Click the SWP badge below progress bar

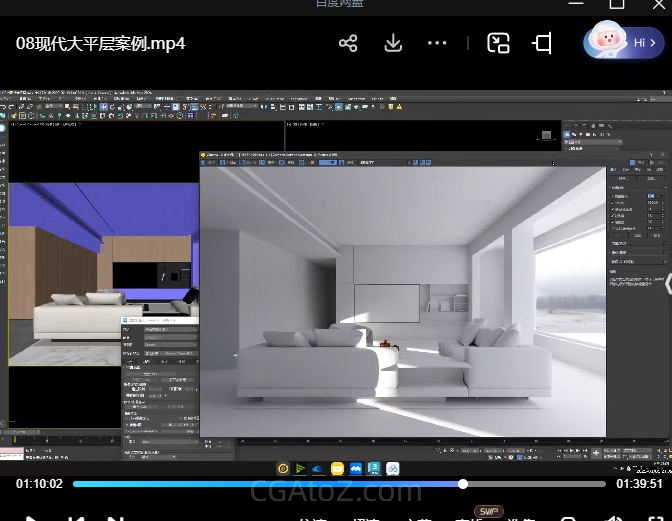click(489, 511)
